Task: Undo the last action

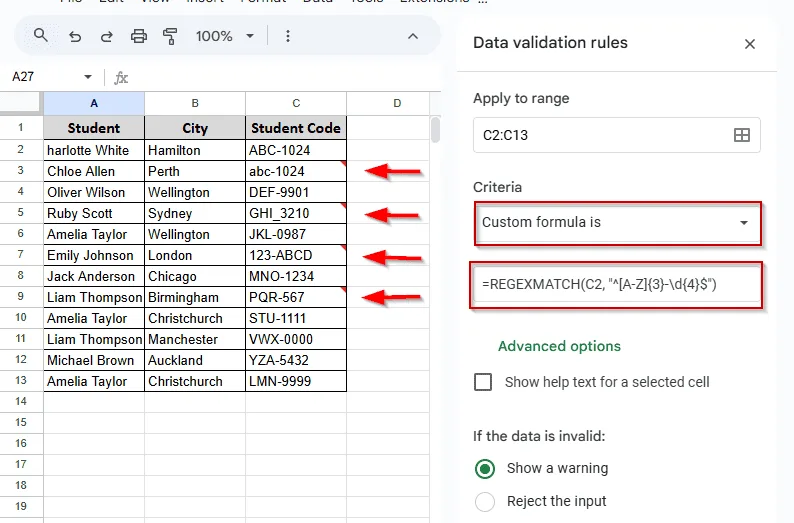Action: 75,36
